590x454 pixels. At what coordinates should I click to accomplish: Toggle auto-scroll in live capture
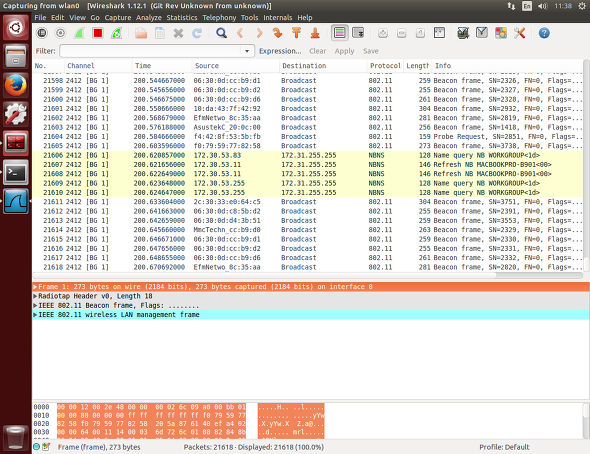point(358,33)
